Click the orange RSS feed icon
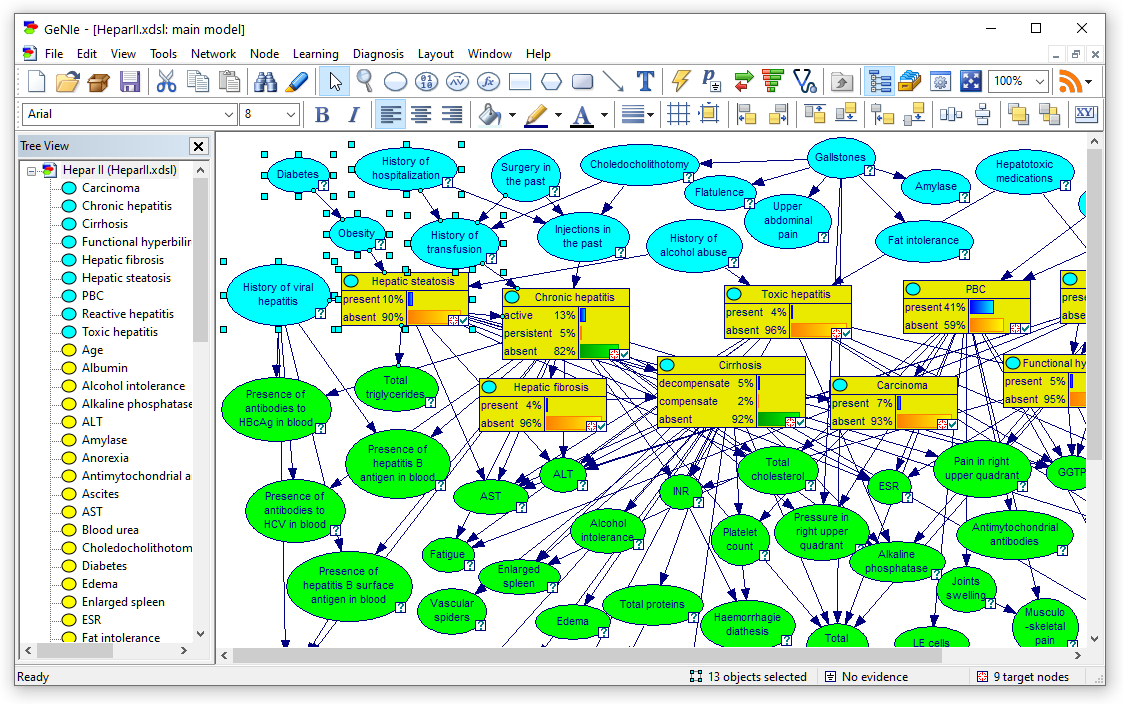 (1070, 82)
